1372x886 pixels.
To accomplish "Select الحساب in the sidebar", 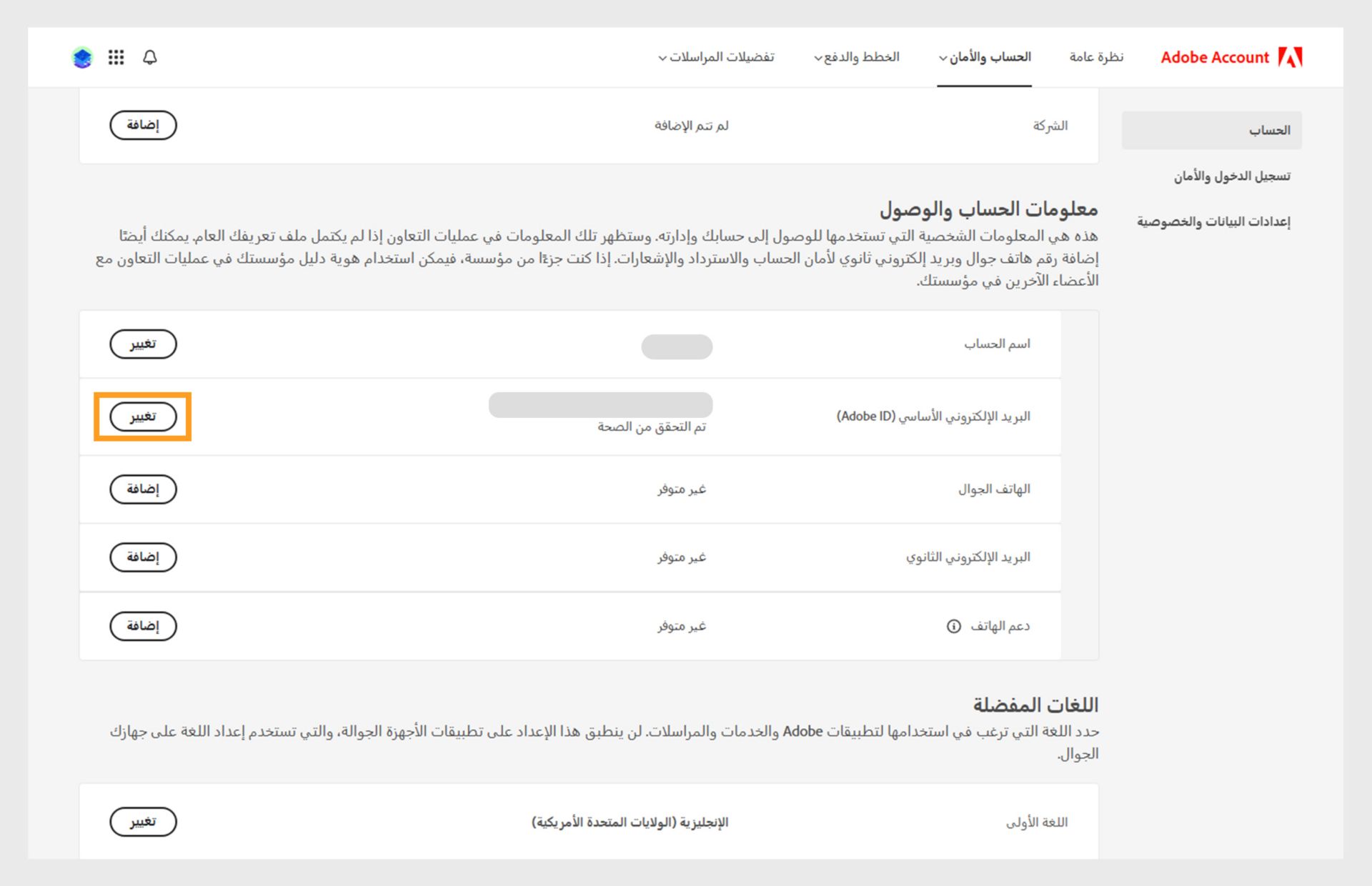I will (1212, 130).
